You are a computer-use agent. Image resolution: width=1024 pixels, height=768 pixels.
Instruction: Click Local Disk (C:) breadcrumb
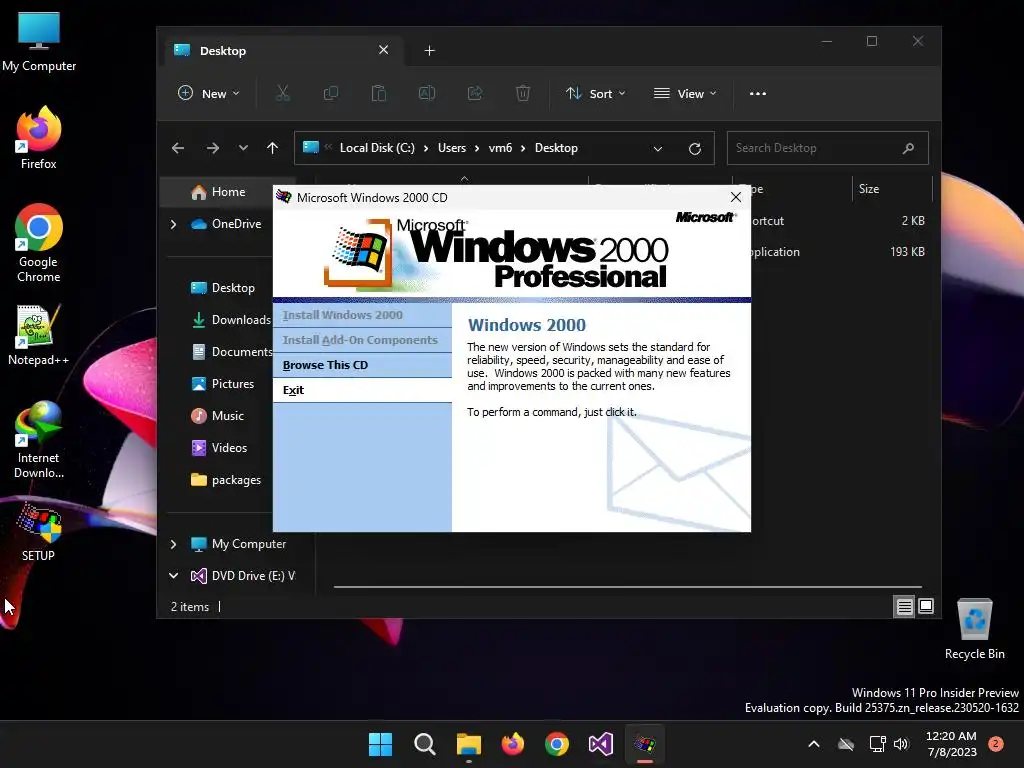[x=377, y=148]
